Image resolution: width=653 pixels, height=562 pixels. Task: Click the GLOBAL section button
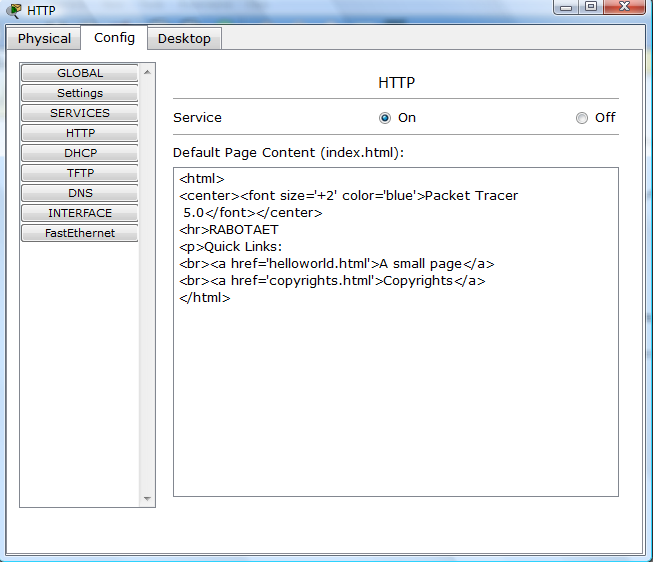(x=80, y=73)
